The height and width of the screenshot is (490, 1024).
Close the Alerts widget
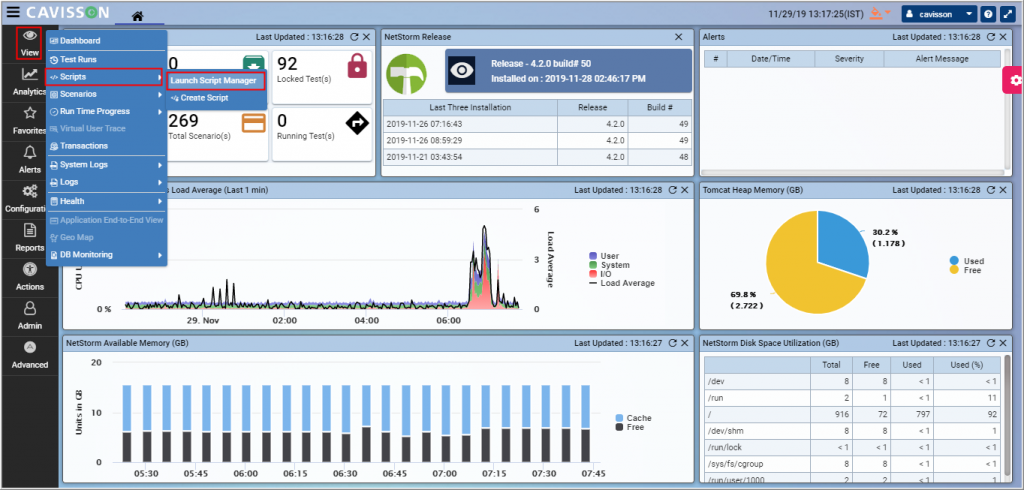[x=1002, y=38]
